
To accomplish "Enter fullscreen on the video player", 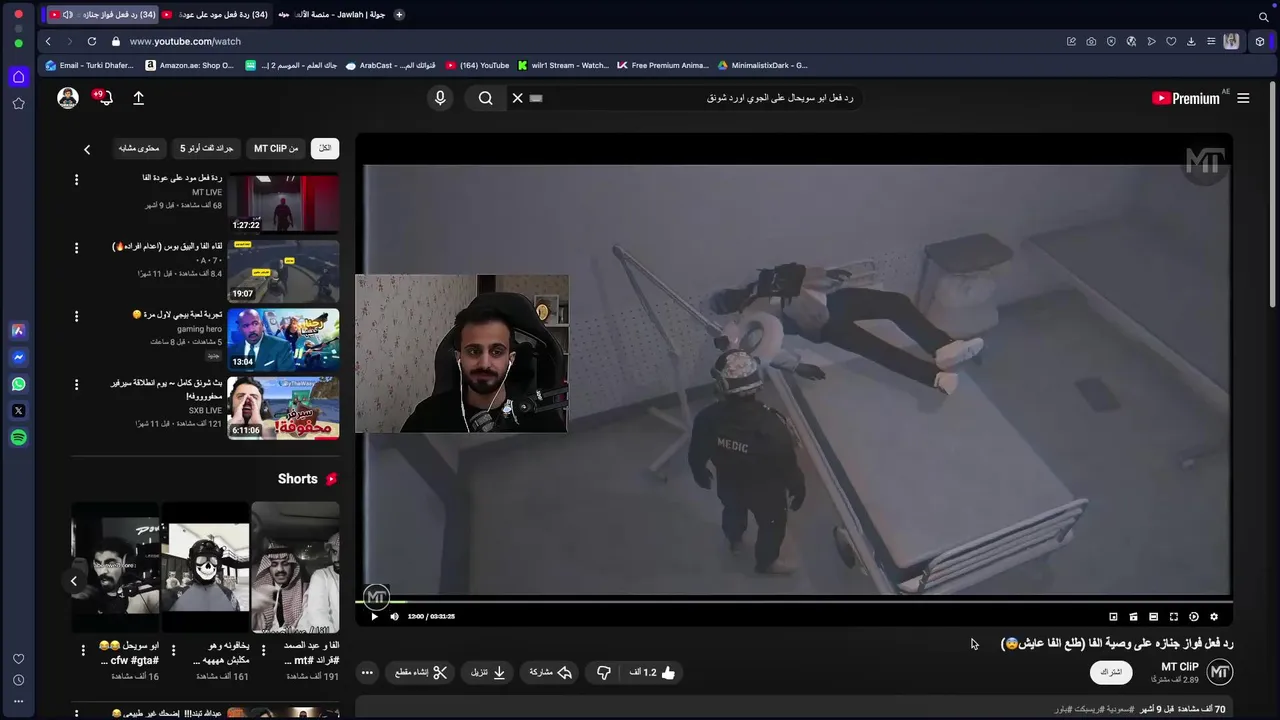I will coord(1173,617).
